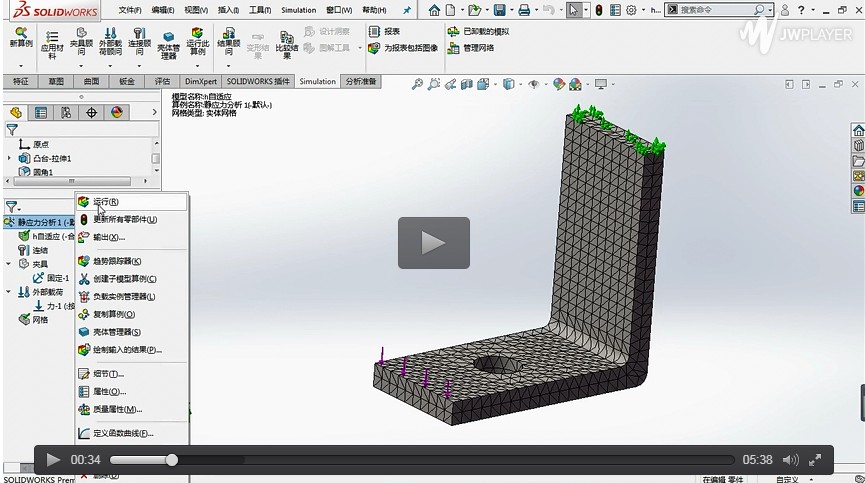Choose 运行(R) from the context menu
Image resolution: width=865 pixels, height=483 pixels.
[x=106, y=202]
